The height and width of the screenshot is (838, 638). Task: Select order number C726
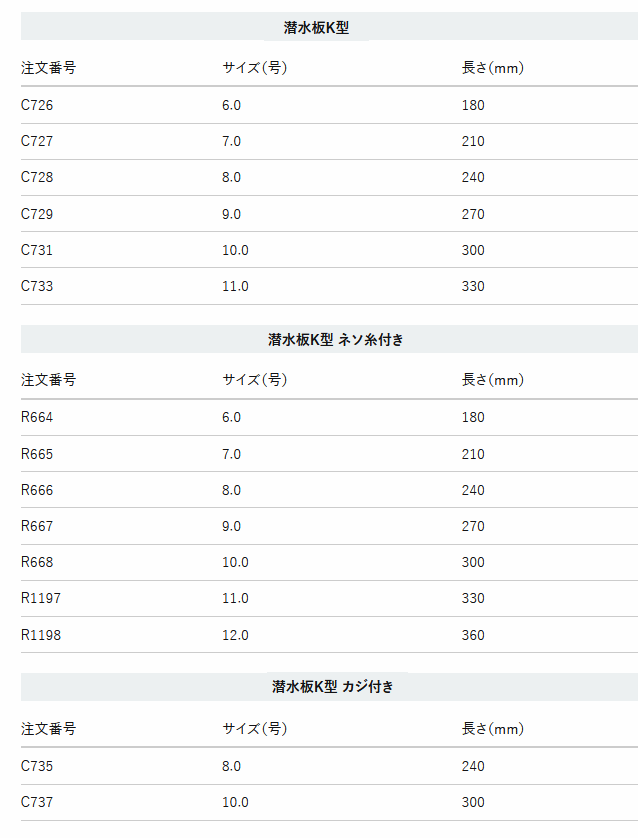tap(37, 105)
